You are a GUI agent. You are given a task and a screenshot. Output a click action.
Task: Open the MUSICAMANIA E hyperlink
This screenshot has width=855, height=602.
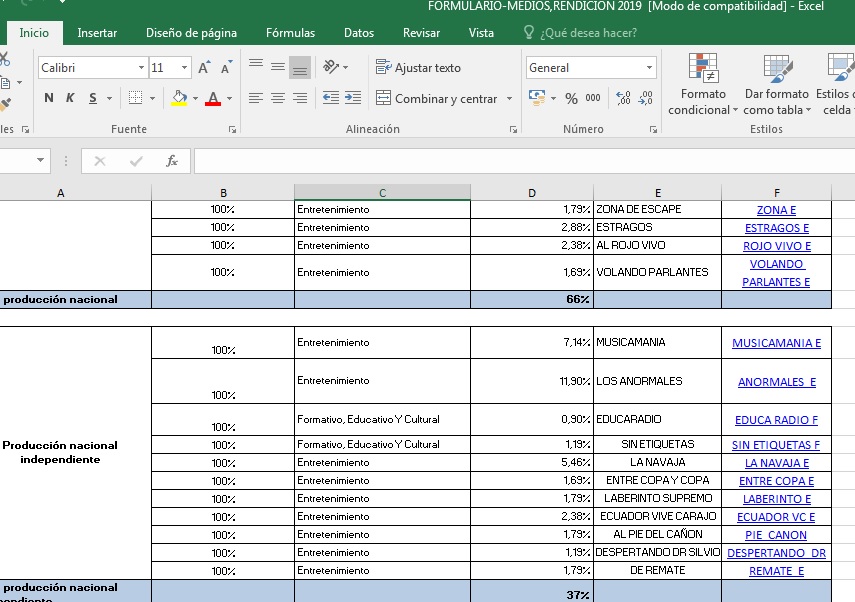pyautogui.click(x=776, y=343)
